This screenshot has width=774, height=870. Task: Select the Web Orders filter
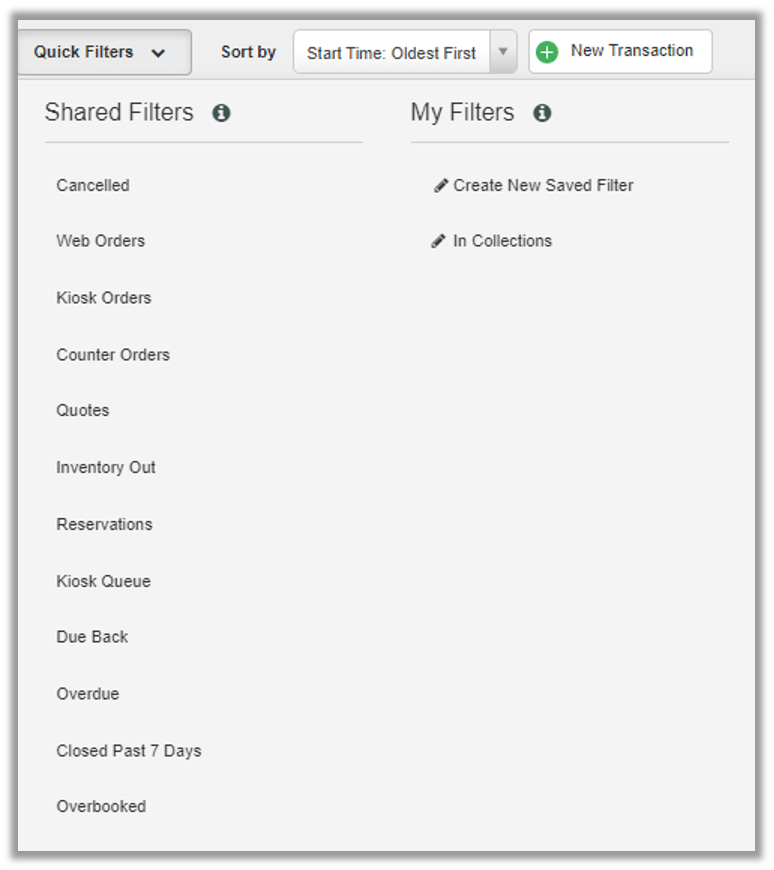100,241
